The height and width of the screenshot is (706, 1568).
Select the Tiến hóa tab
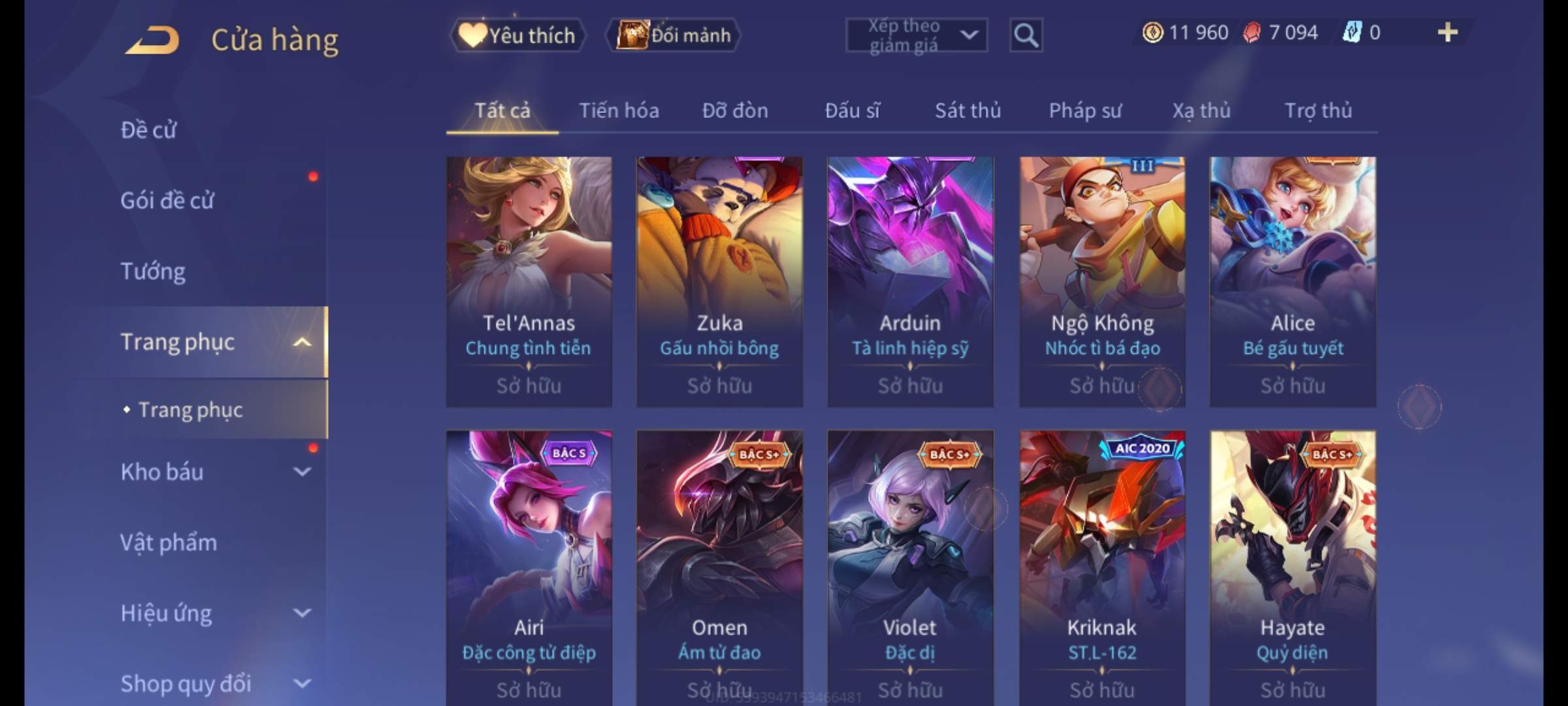619,110
